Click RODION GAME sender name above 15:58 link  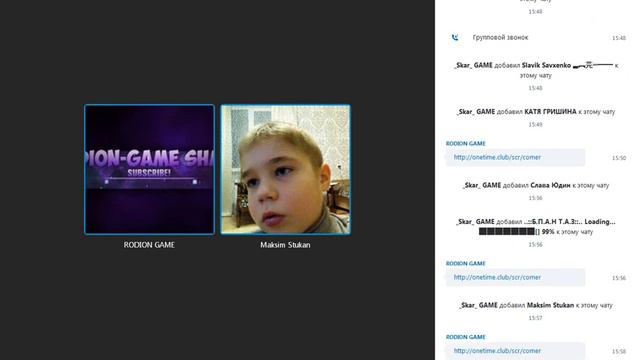click(x=466, y=337)
